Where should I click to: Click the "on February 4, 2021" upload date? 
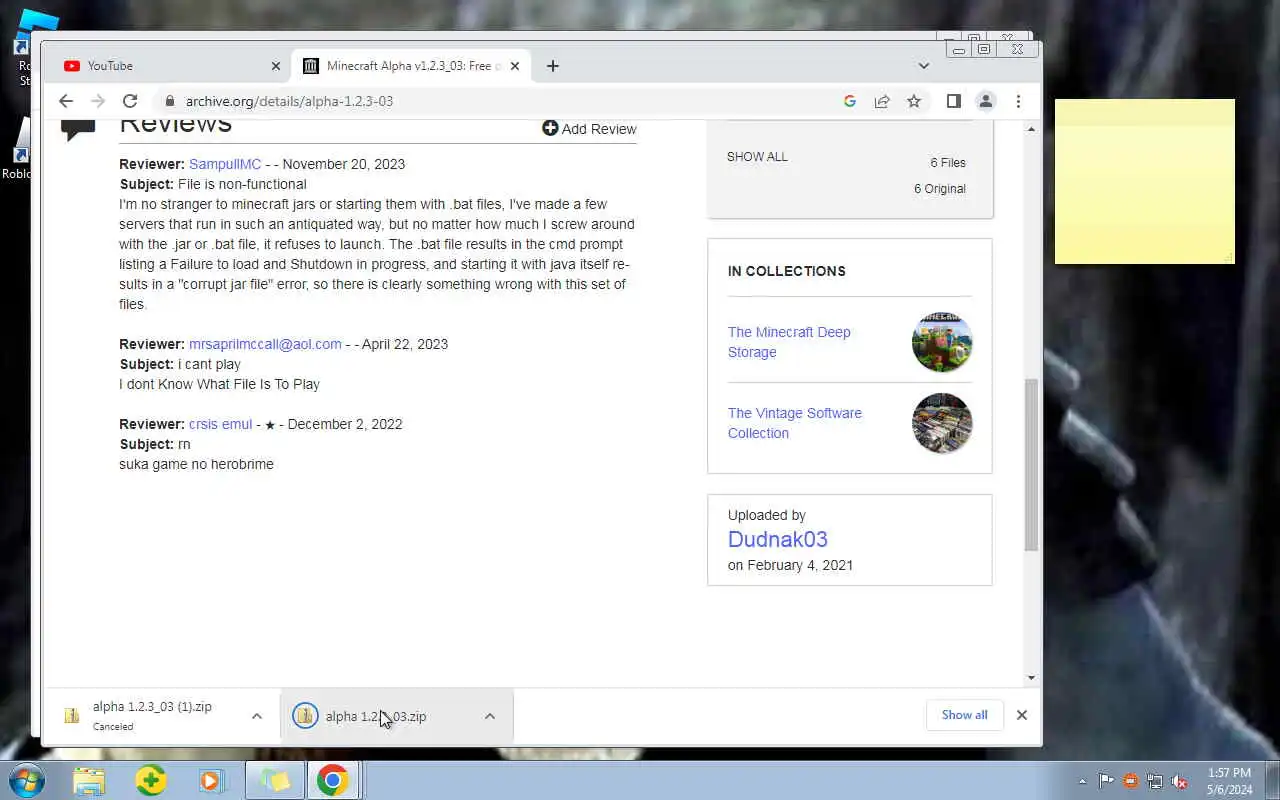coord(790,565)
